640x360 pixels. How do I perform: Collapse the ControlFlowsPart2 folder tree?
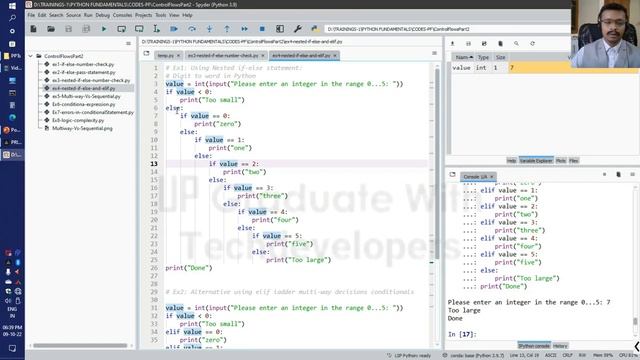point(31,56)
